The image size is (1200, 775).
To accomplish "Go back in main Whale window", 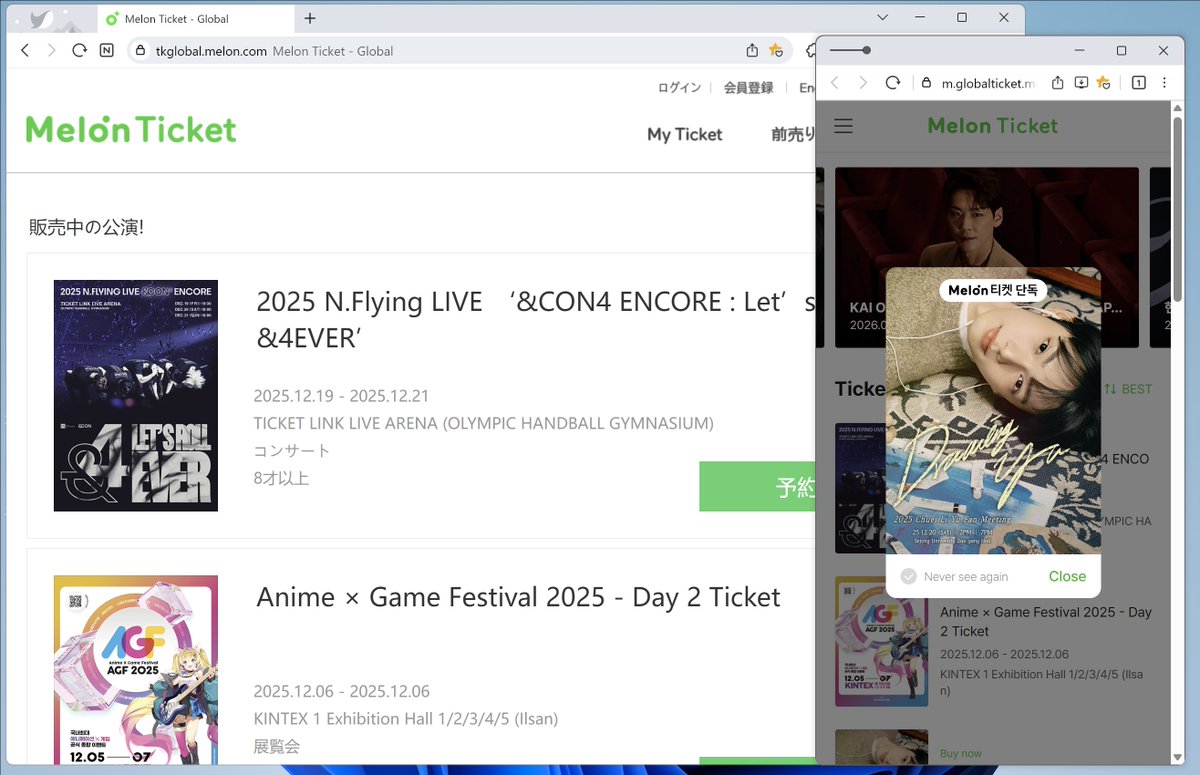I will pos(25,50).
